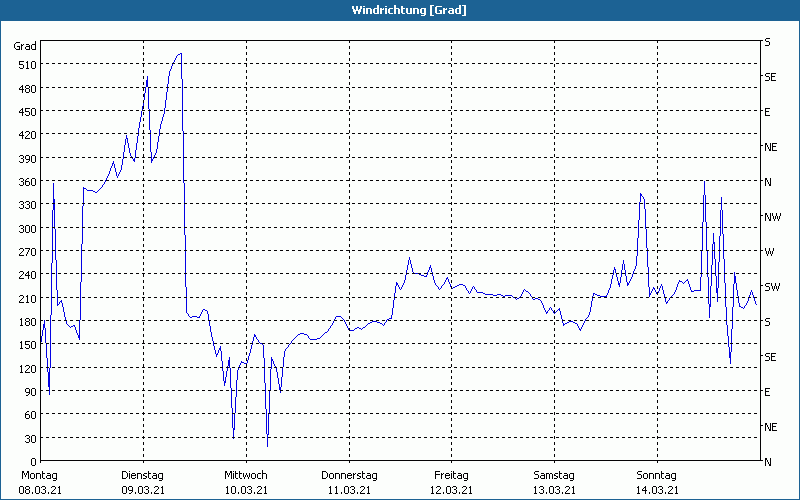Select the 210 y-axis value
Image resolution: width=800 pixels, height=500 pixels.
[28, 298]
